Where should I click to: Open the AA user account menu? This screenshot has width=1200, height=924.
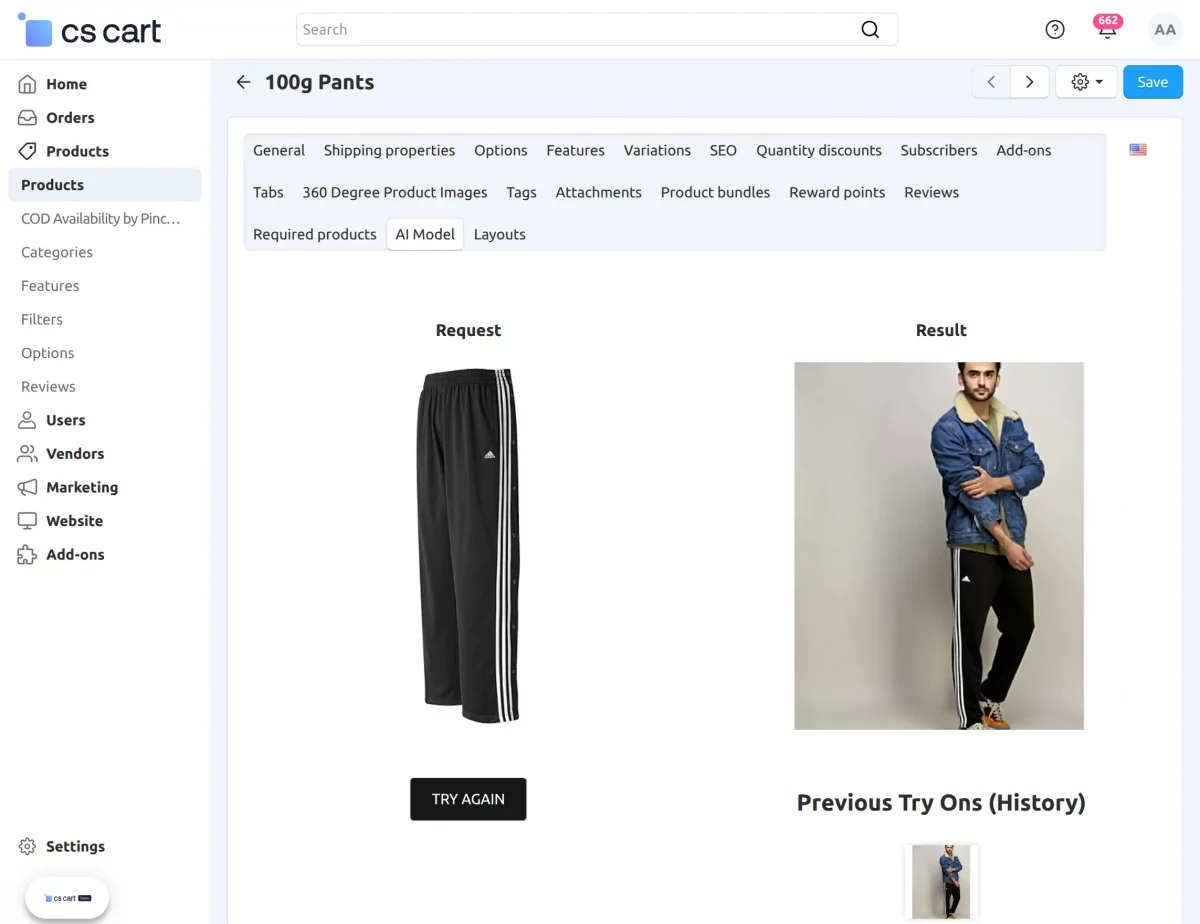click(x=1164, y=29)
